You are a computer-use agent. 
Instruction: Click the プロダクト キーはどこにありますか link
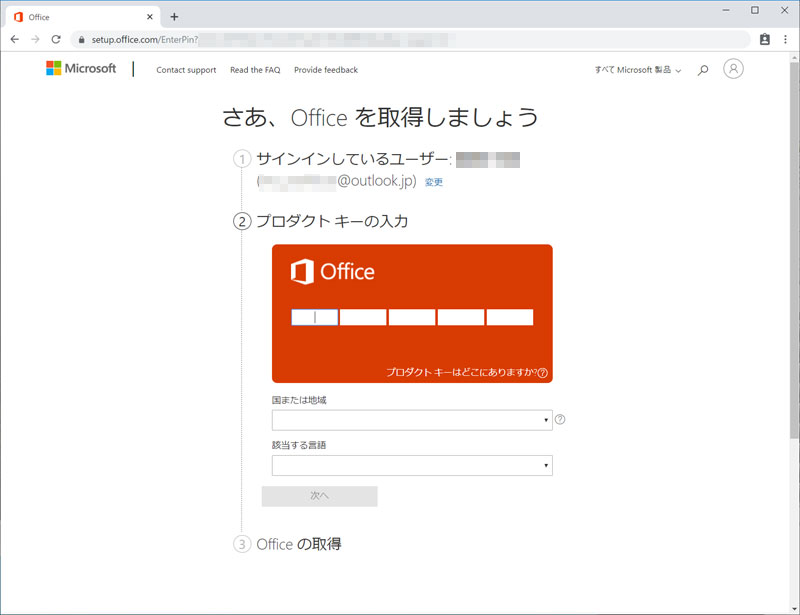[462, 372]
